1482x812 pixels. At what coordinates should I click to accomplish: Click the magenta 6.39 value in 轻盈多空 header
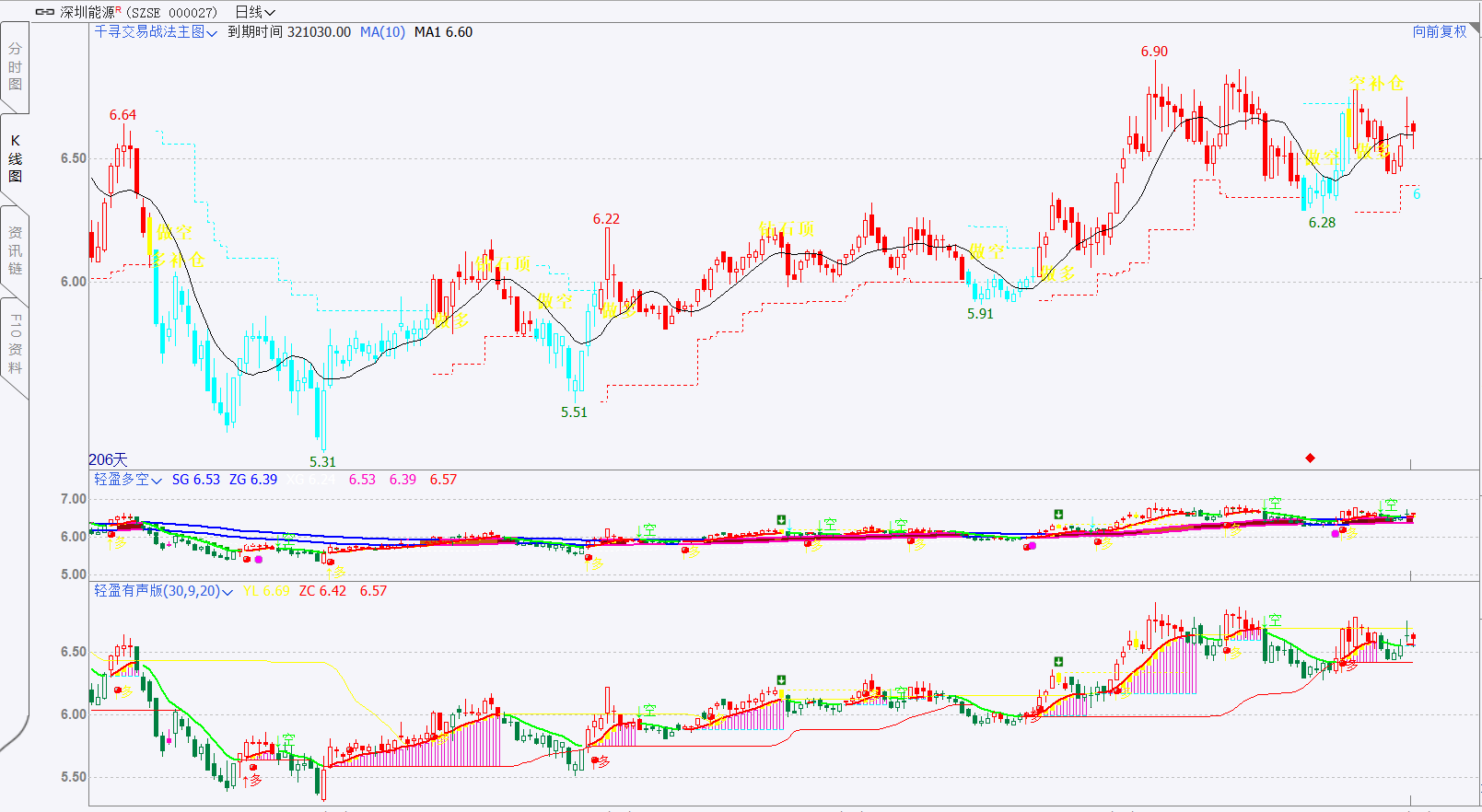403,479
